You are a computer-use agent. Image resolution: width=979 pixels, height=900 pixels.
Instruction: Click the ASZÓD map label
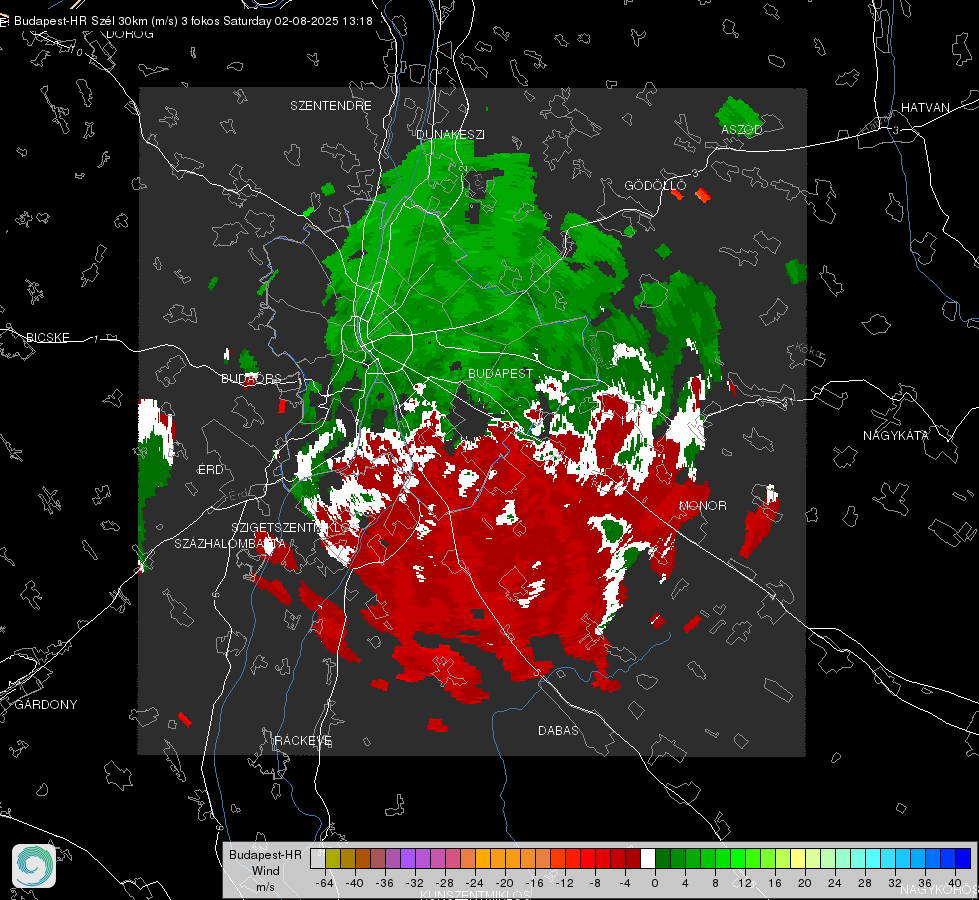742,129
